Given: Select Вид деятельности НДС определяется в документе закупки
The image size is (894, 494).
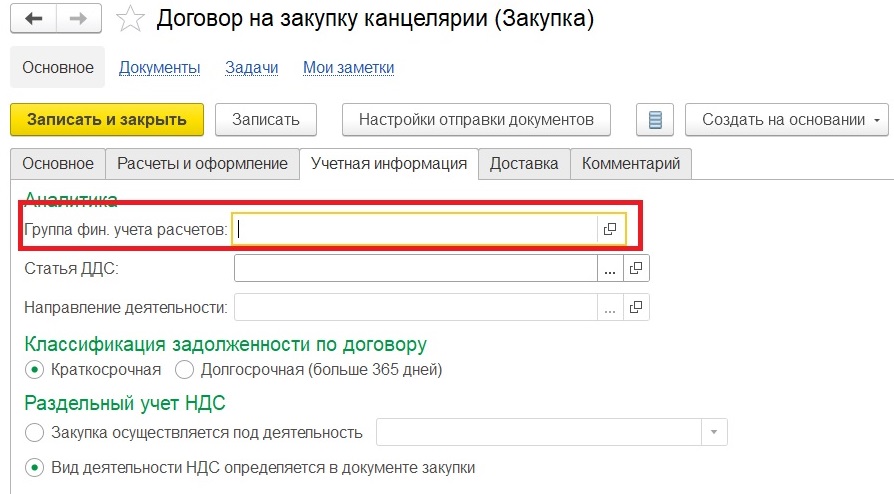Looking at the screenshot, I should tap(35, 468).
